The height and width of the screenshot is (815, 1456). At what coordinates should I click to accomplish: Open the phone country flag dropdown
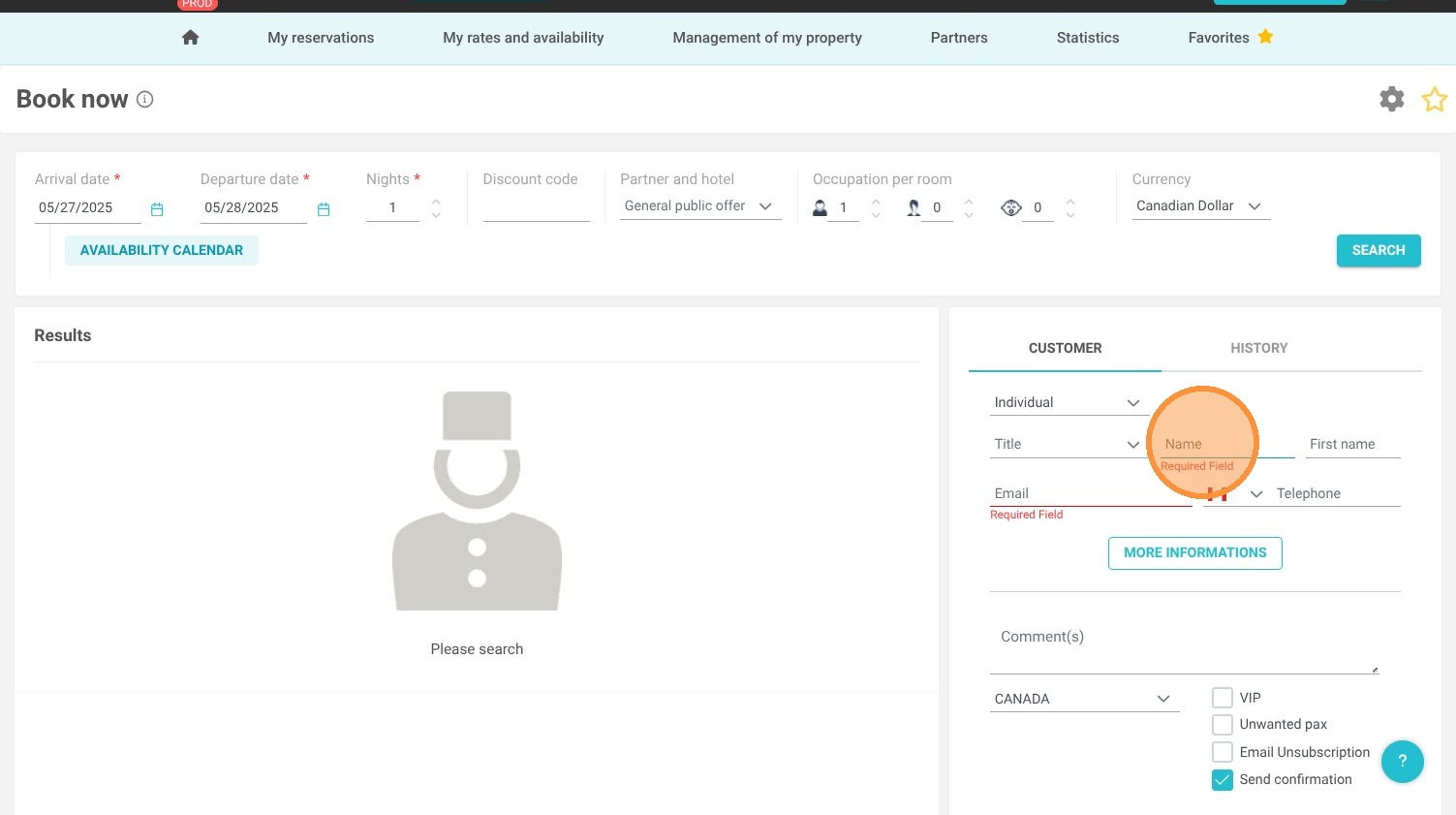(x=1234, y=493)
